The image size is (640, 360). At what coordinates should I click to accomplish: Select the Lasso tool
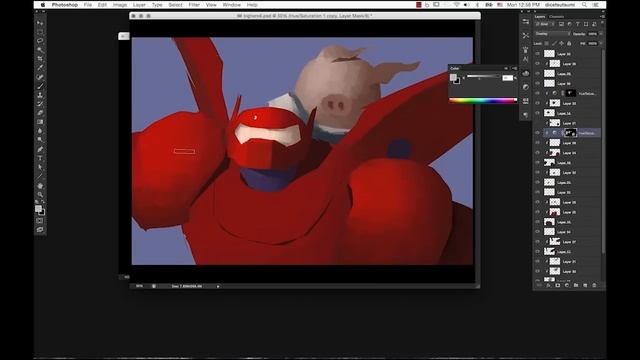pos(40,41)
